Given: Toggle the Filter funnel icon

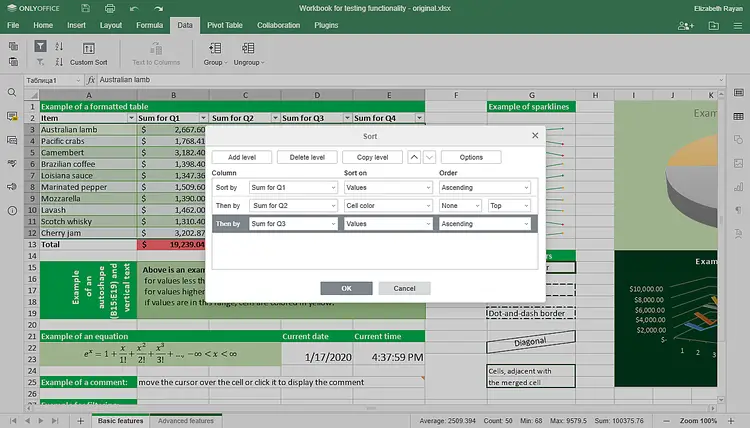Looking at the screenshot, I should pos(40,46).
